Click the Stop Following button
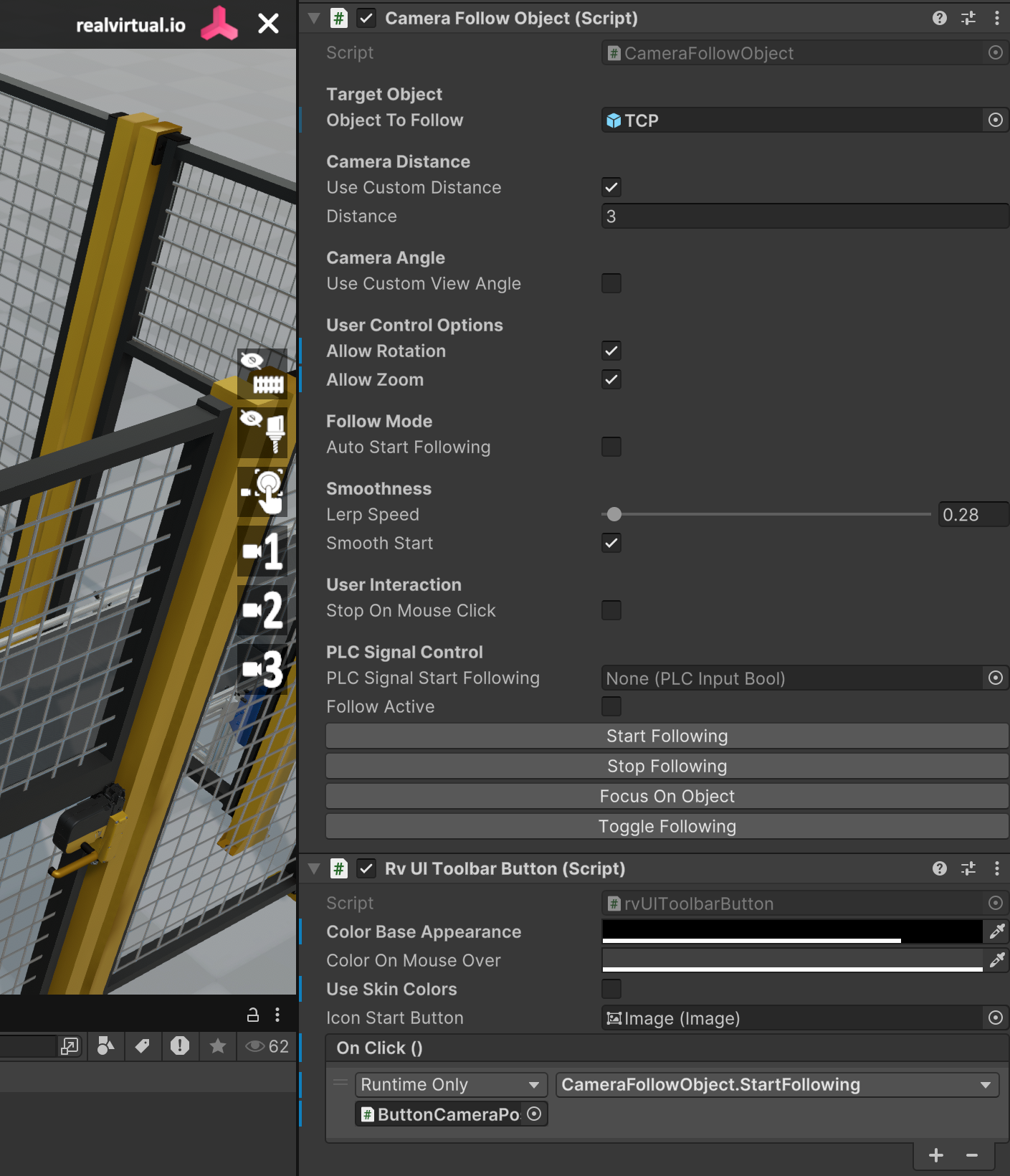 [667, 766]
